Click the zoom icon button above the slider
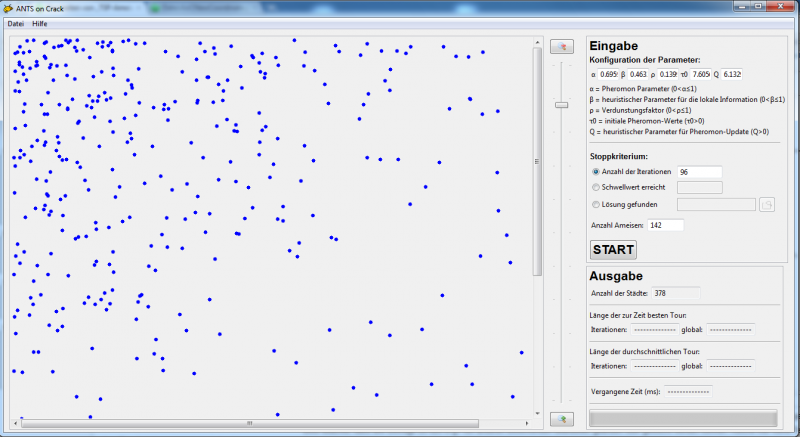 562,46
